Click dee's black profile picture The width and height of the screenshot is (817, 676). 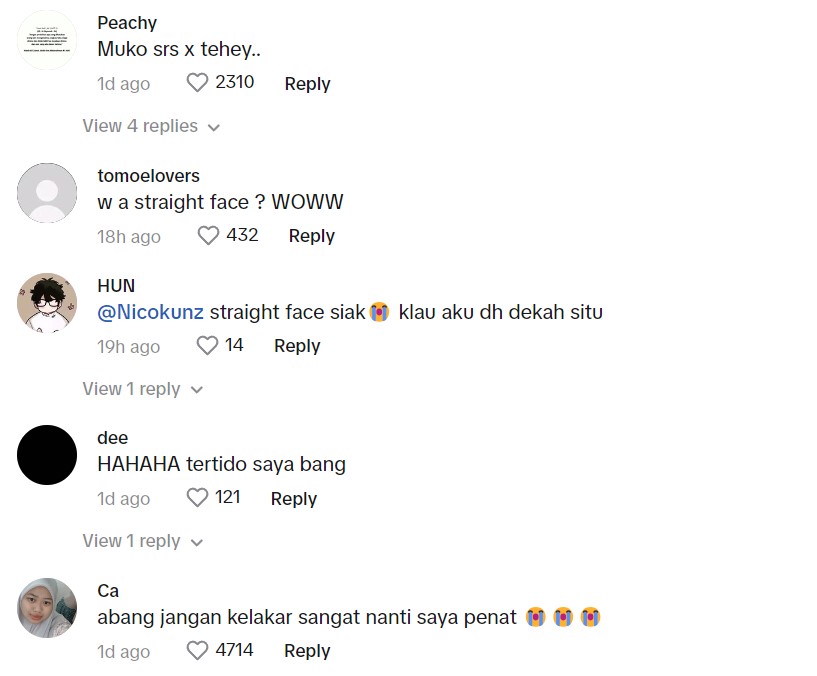(47, 455)
